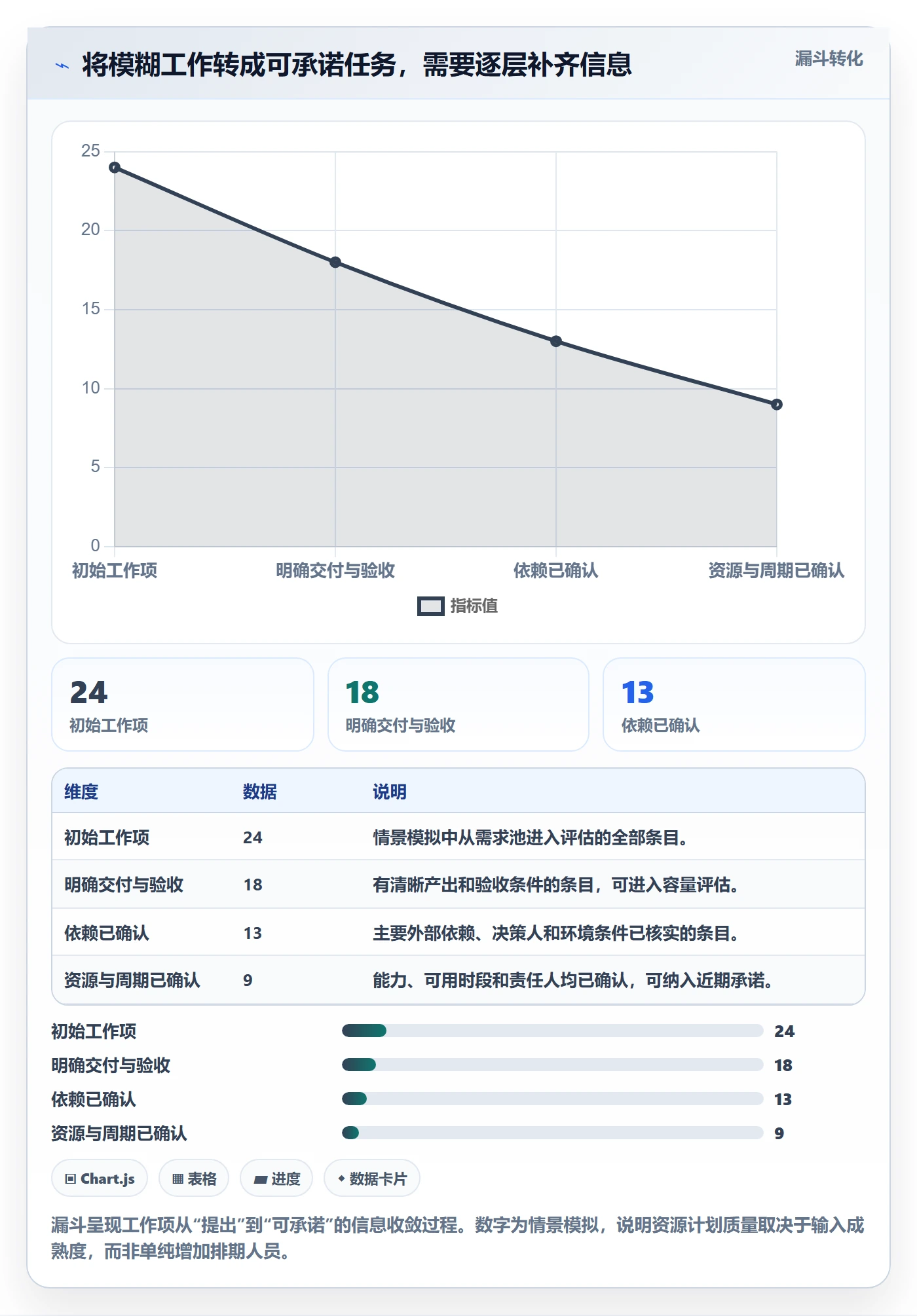Viewport: 917px width, 1316px height.
Task: Click the 依赖已确认 progress bar
Action: (553, 1099)
